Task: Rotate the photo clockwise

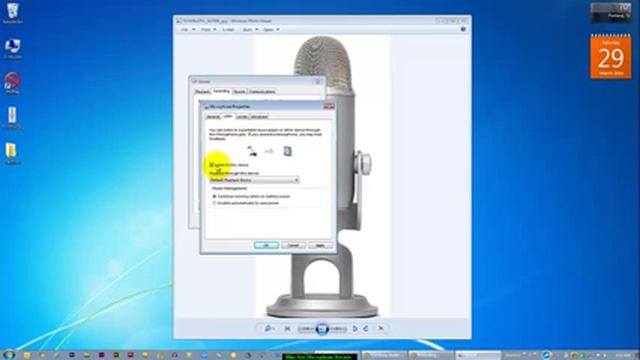Action: (x=366, y=328)
